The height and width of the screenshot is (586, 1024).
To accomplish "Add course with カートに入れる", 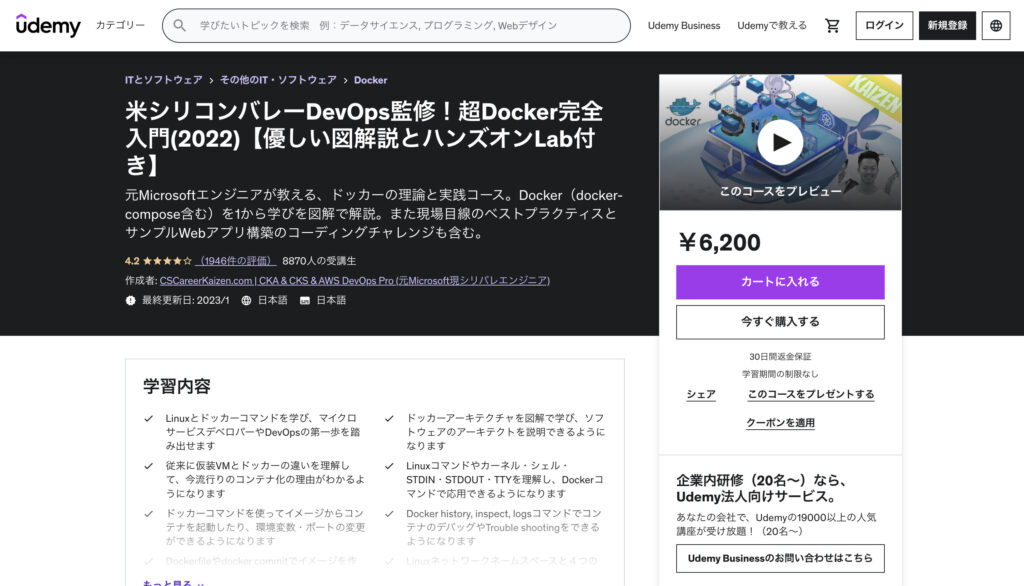I will (780, 282).
